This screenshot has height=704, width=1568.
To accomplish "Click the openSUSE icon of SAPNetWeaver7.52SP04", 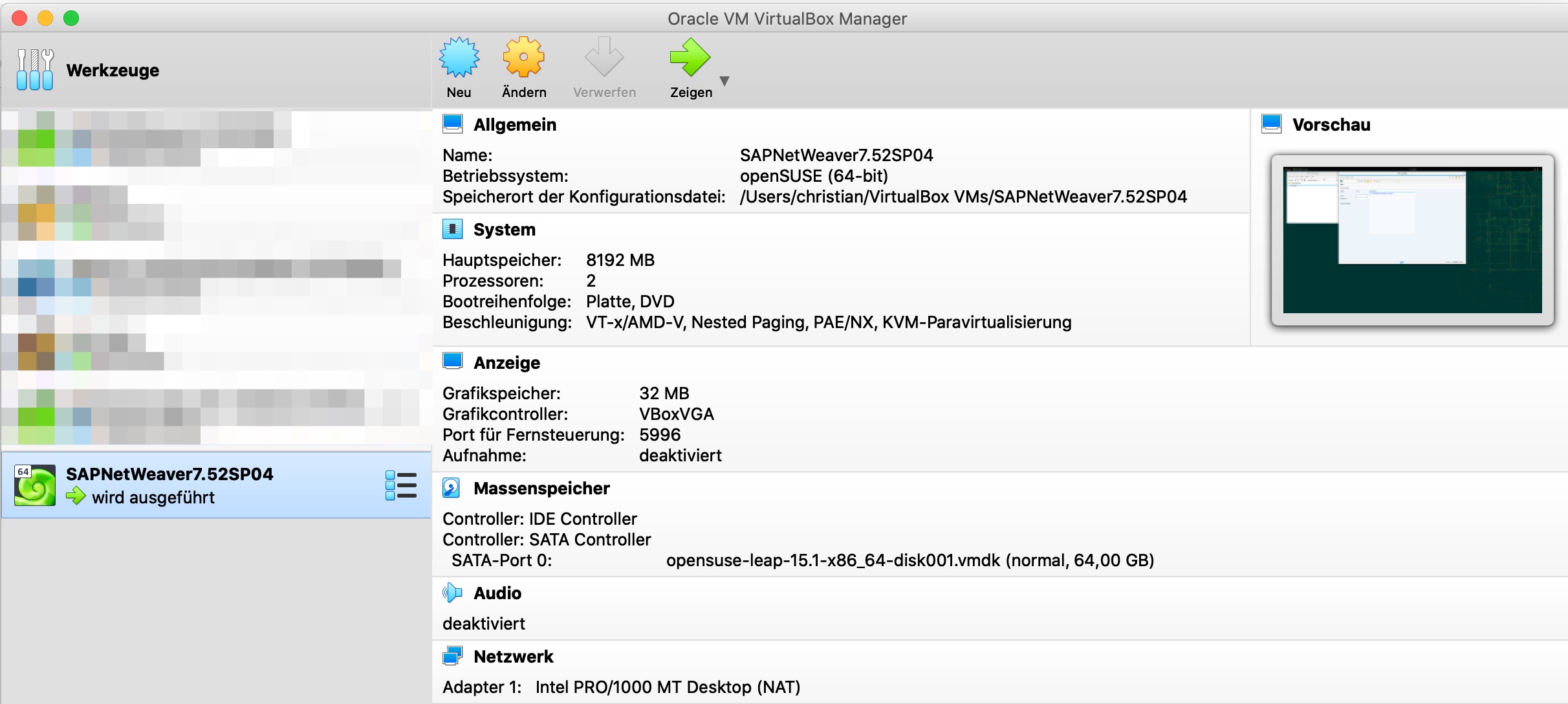I will coord(35,485).
